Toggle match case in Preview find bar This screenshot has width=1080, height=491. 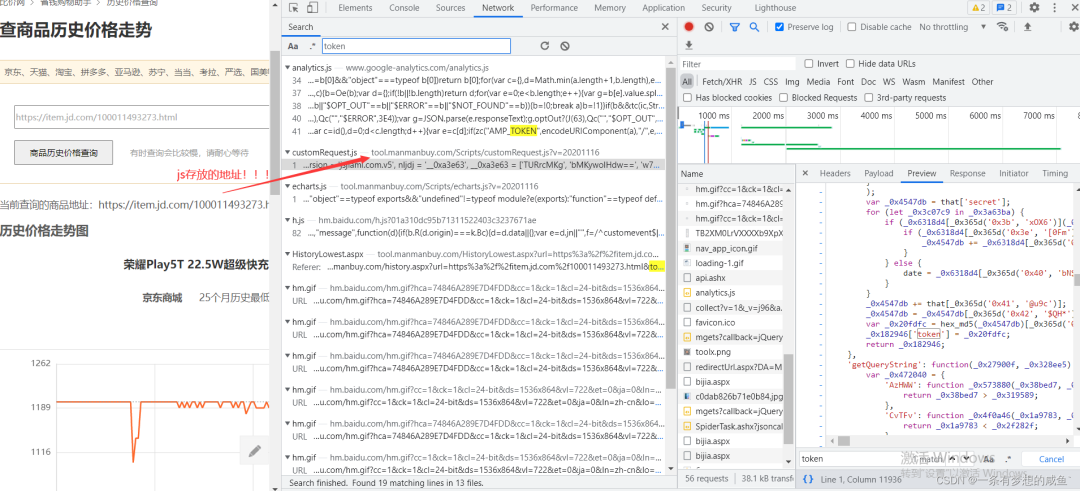click(988, 459)
